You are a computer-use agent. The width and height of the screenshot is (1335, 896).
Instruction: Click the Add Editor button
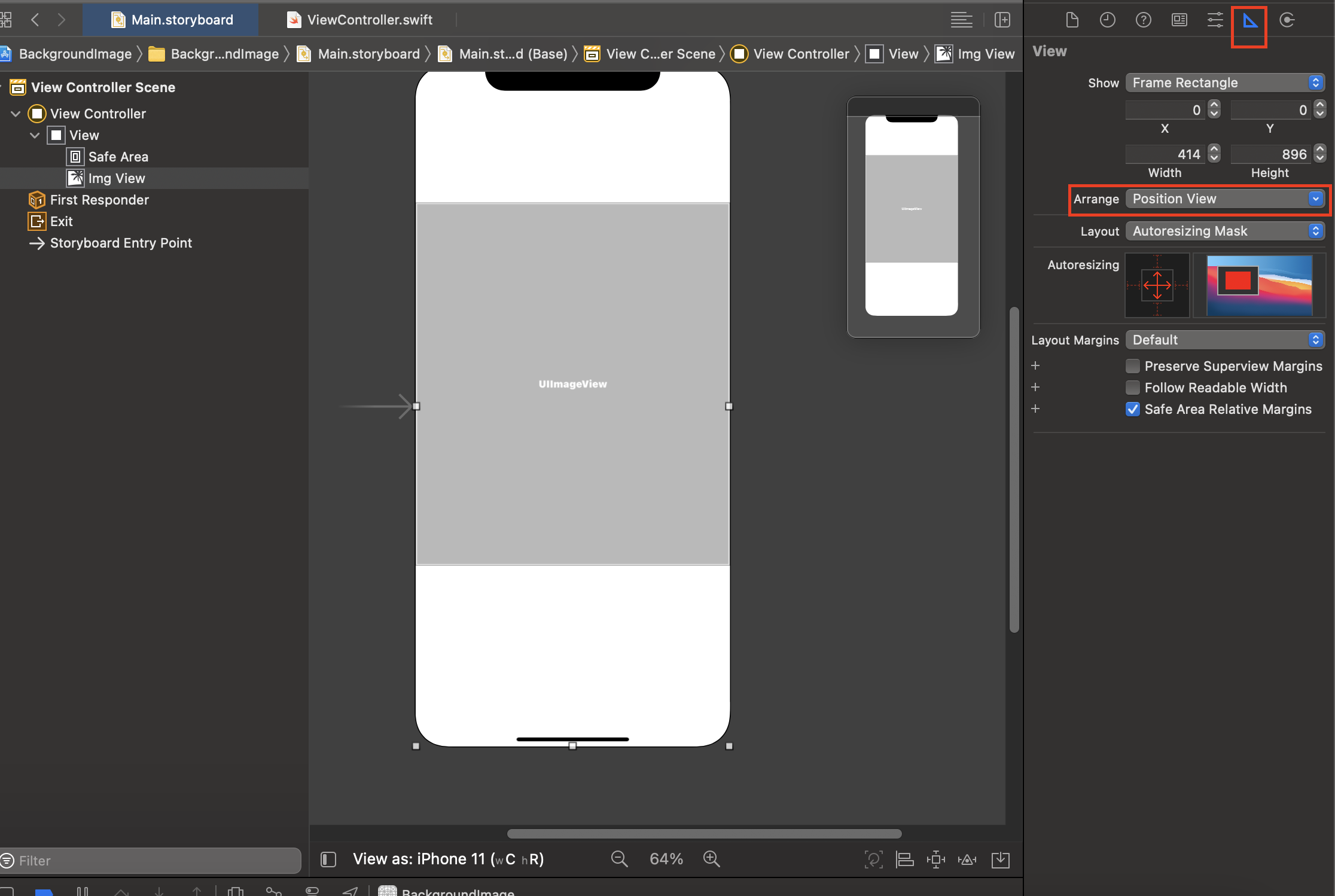pos(1002,20)
